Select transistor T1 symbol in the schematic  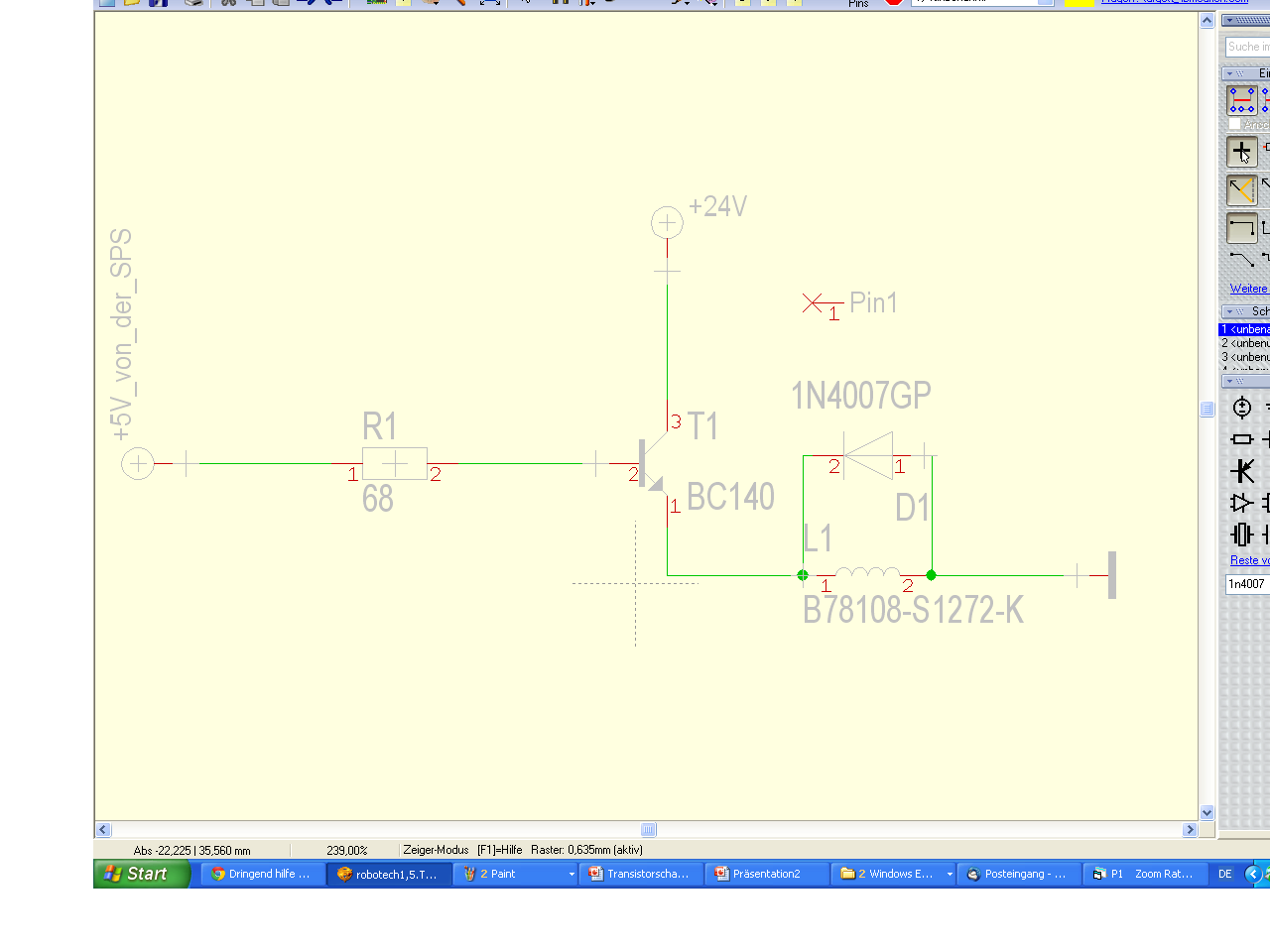[x=653, y=463]
